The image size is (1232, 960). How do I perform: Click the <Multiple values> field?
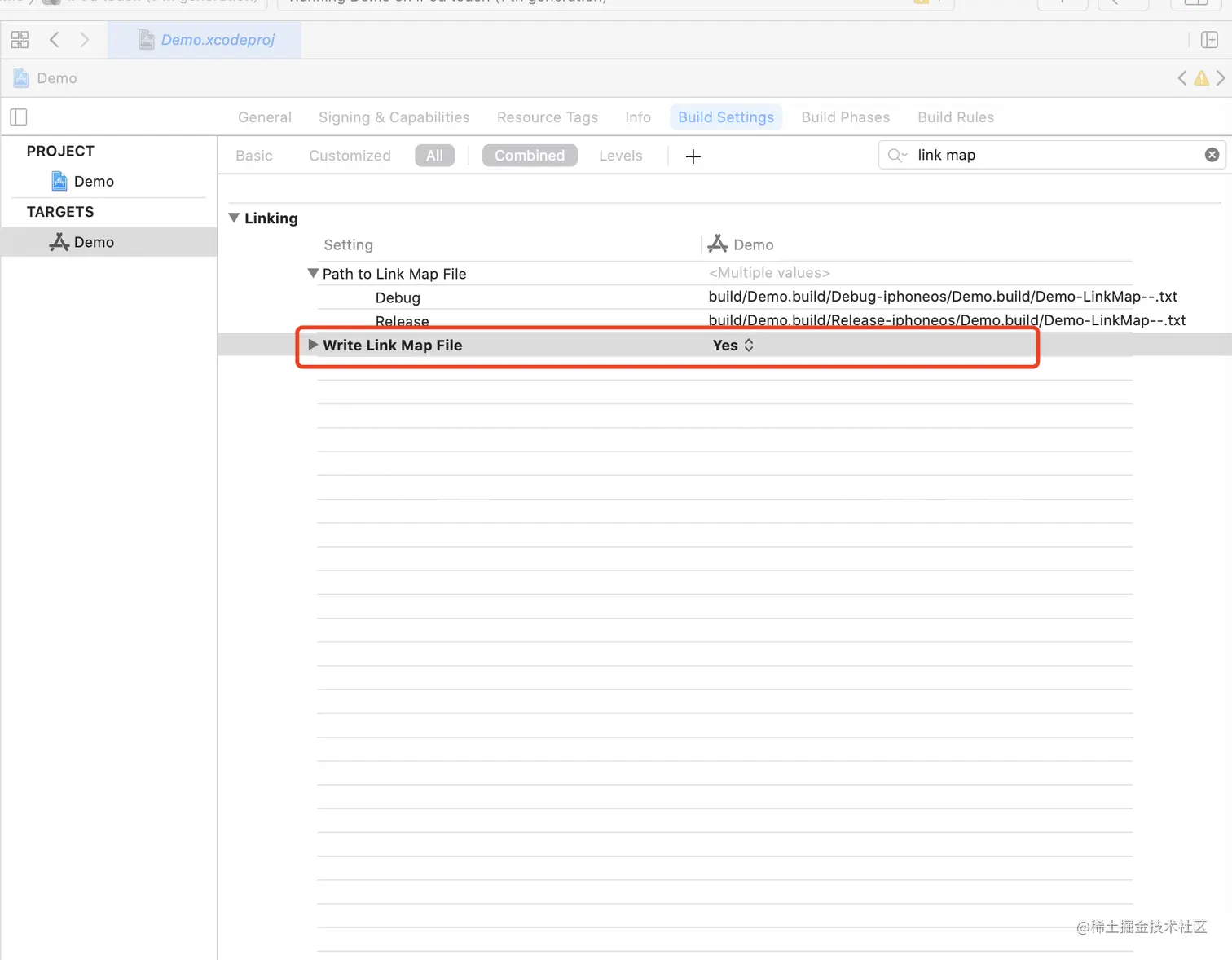coord(769,273)
